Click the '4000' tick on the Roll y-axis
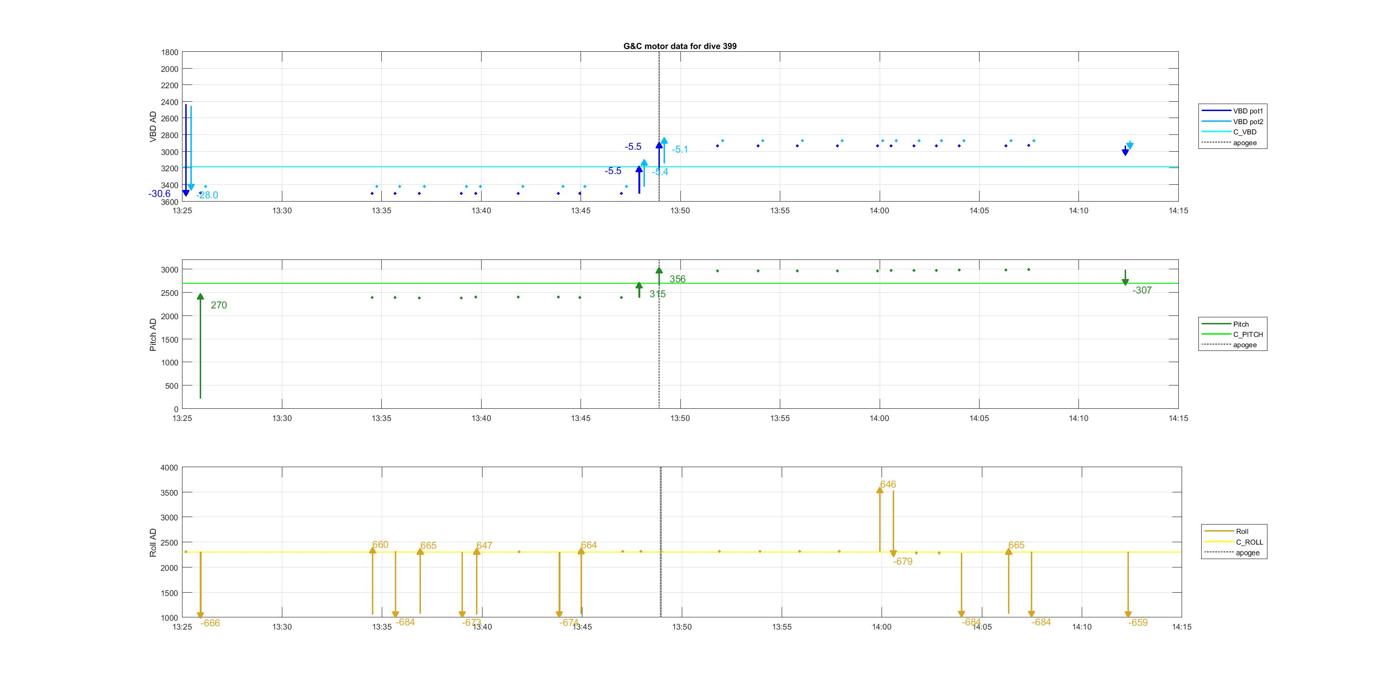This screenshot has width=1400, height=693. [170, 468]
